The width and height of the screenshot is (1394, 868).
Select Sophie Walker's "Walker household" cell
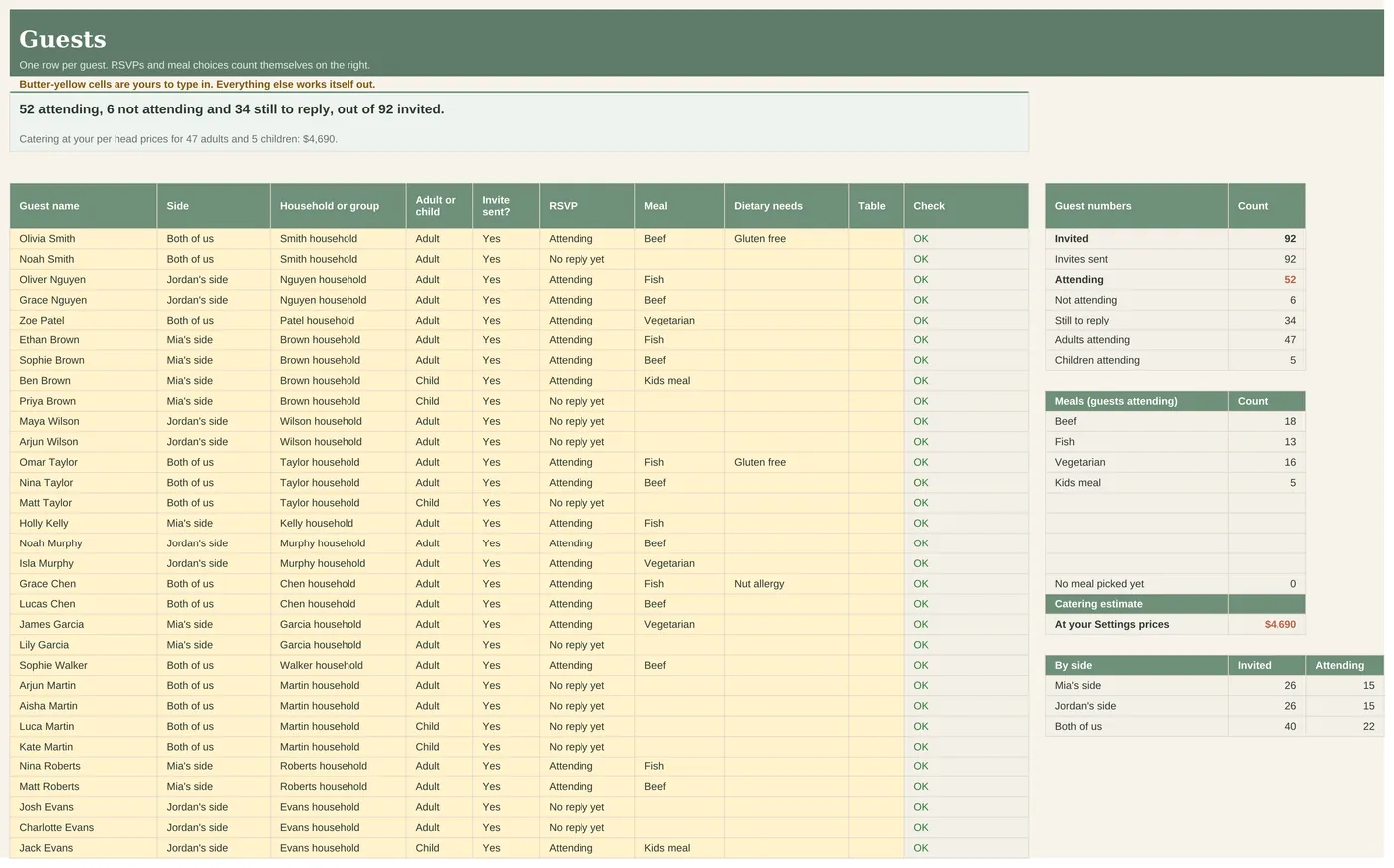tap(338, 665)
